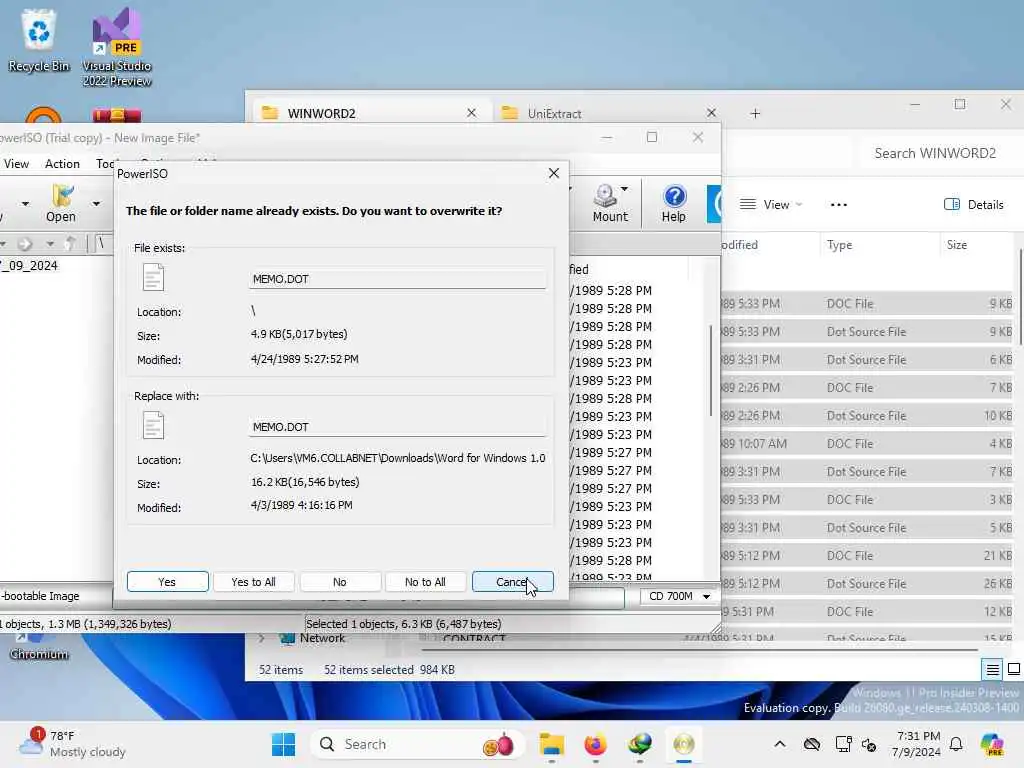Open the weather widget showing 78°F
The image size is (1024, 768).
pyautogui.click(x=72, y=744)
